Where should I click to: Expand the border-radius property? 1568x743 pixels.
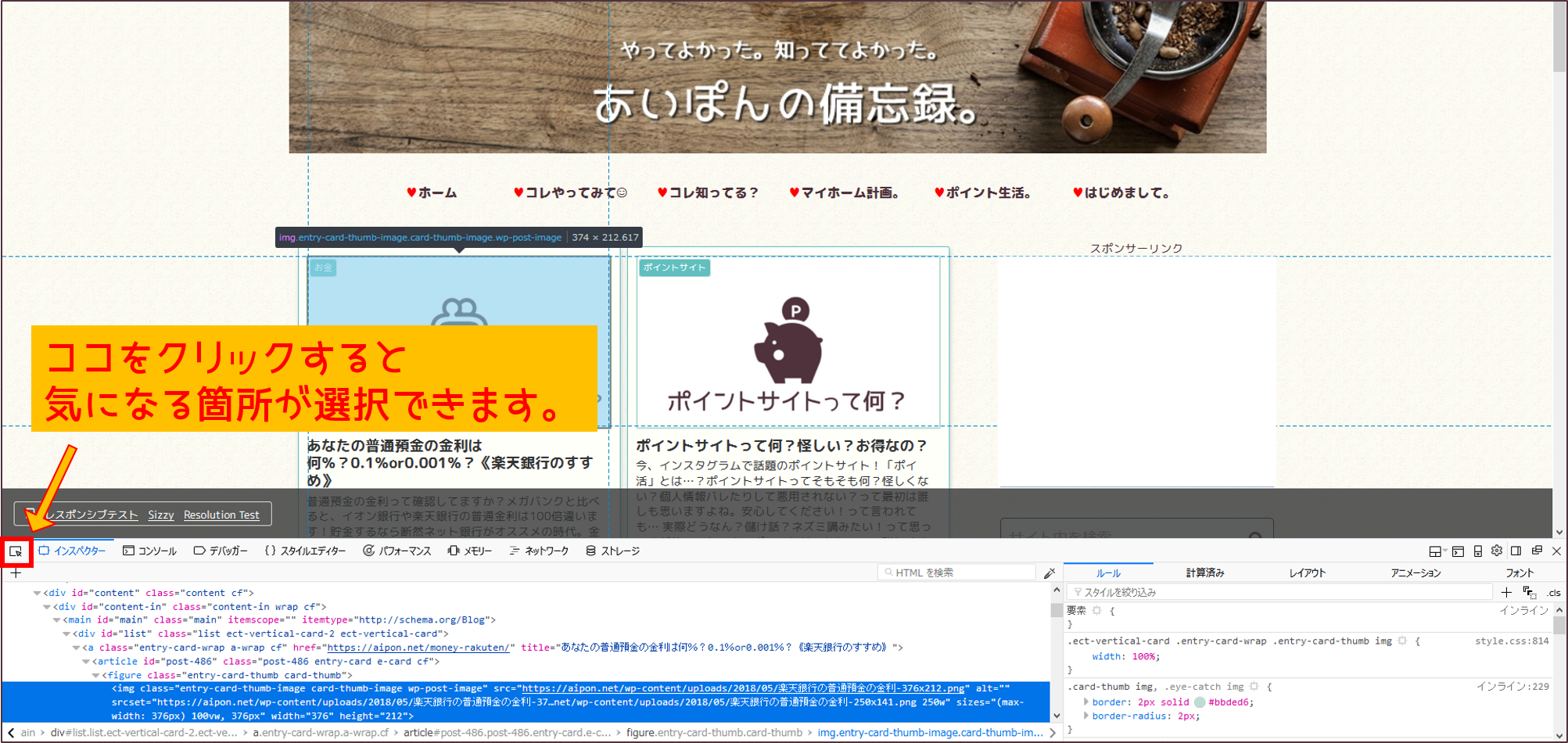(x=1085, y=716)
